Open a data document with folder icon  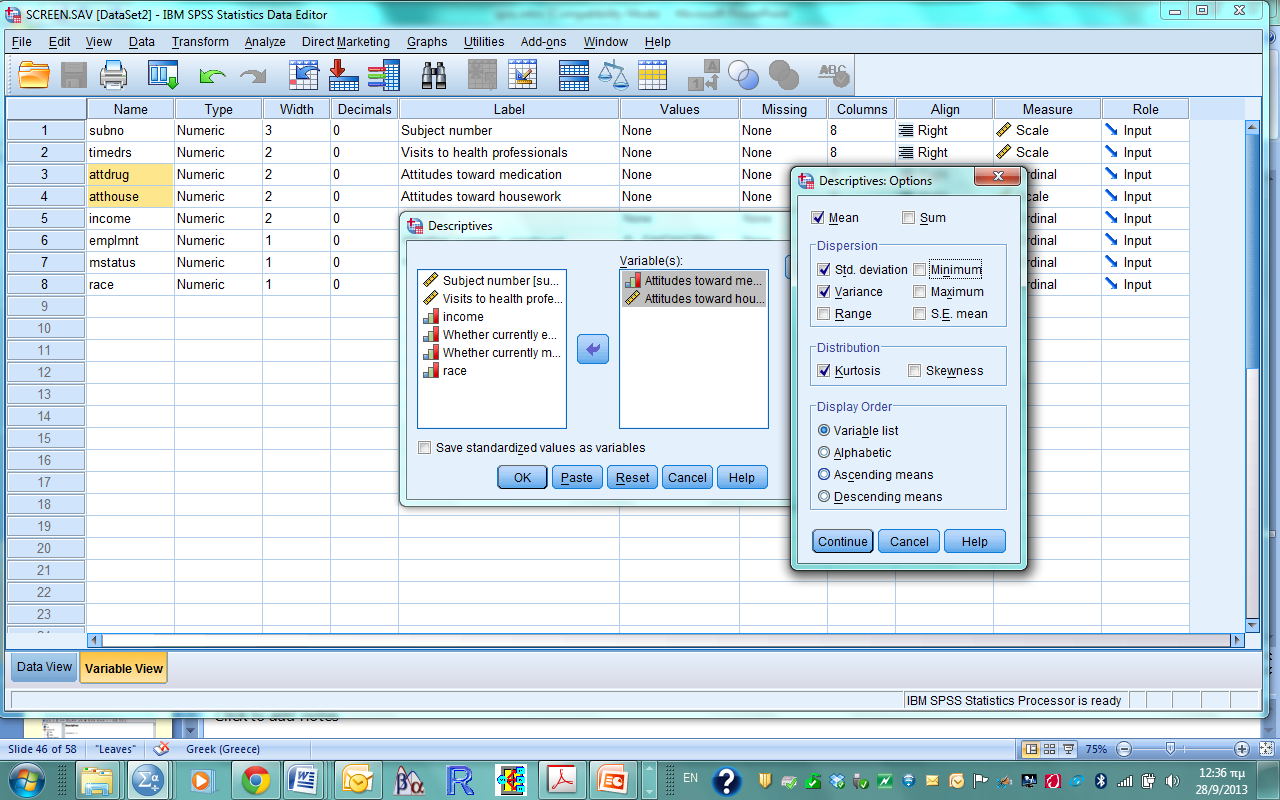tap(34, 75)
